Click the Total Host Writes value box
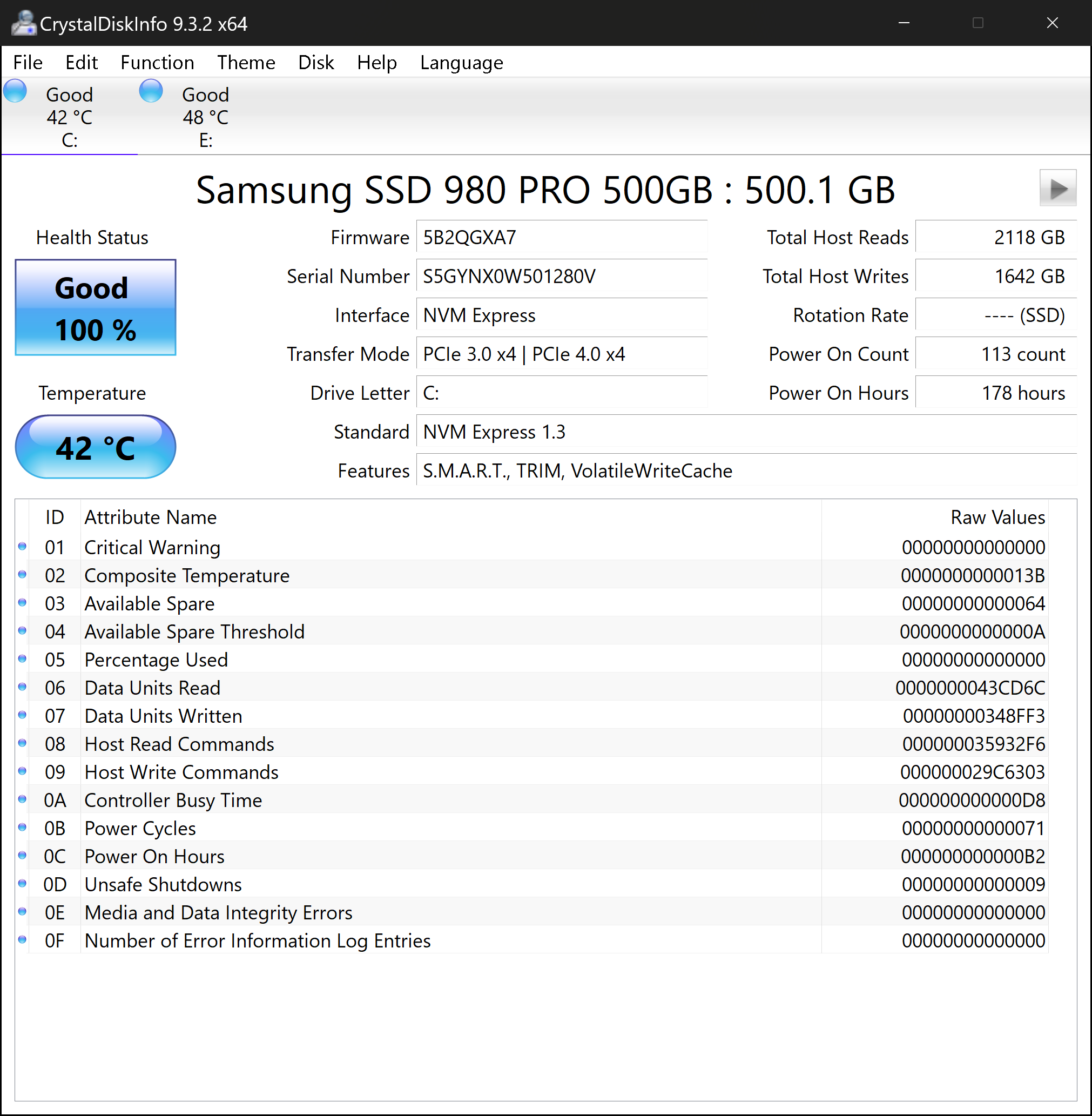 point(995,277)
